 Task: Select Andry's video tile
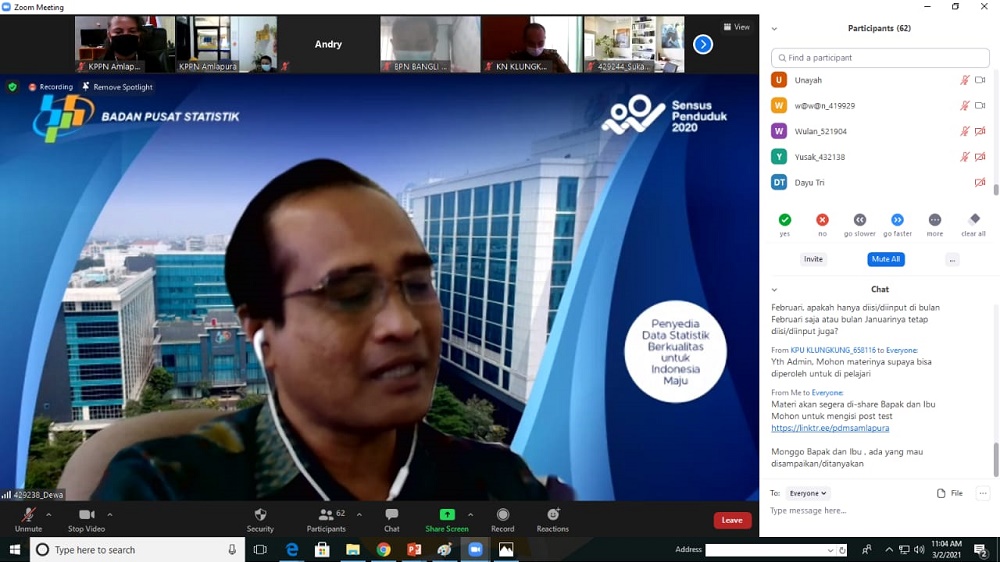point(328,44)
